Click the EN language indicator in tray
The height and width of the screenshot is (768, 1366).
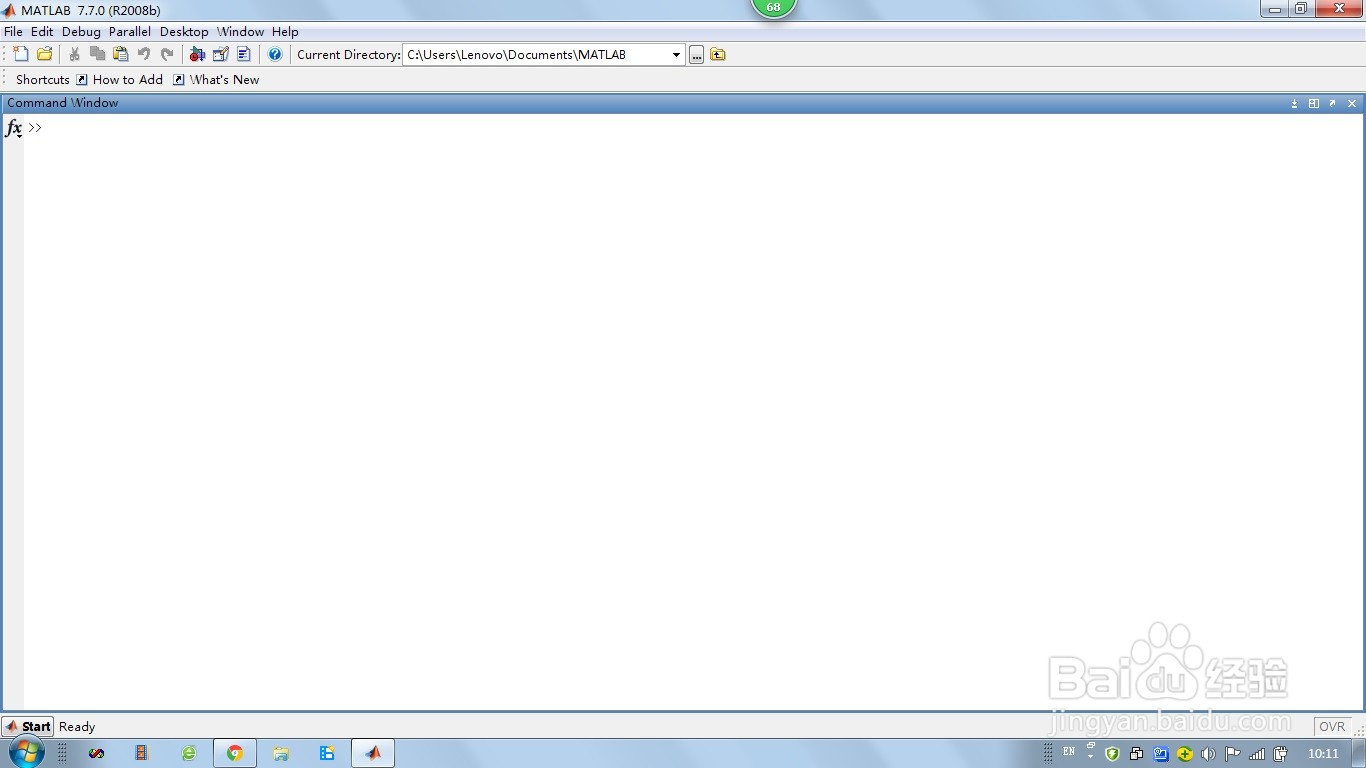click(1069, 751)
